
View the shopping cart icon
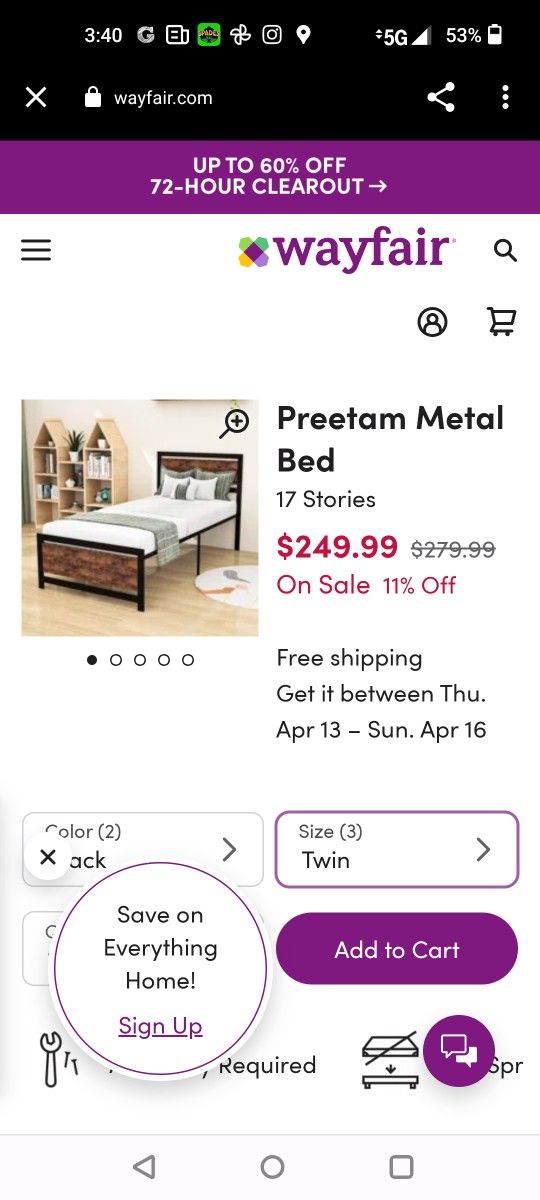click(x=501, y=322)
